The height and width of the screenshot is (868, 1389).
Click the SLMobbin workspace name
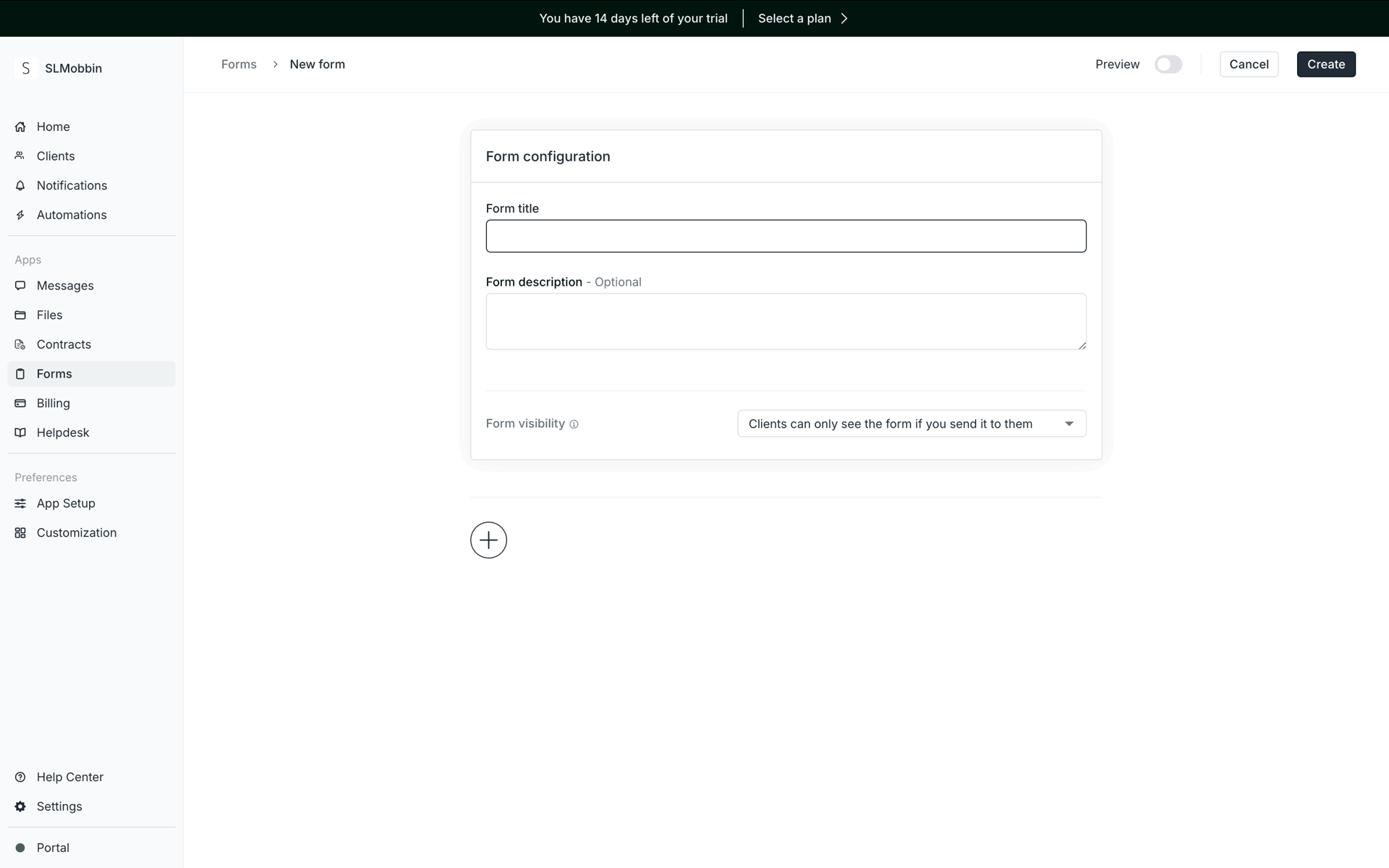click(73, 69)
